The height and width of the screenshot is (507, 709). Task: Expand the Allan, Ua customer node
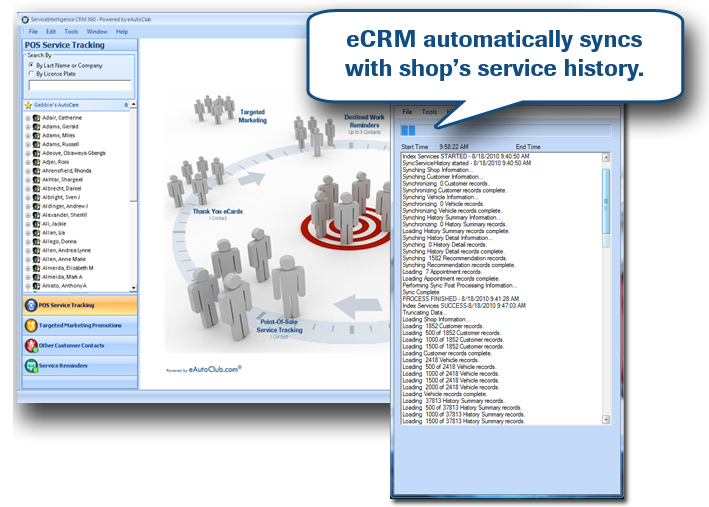pyautogui.click(x=28, y=233)
